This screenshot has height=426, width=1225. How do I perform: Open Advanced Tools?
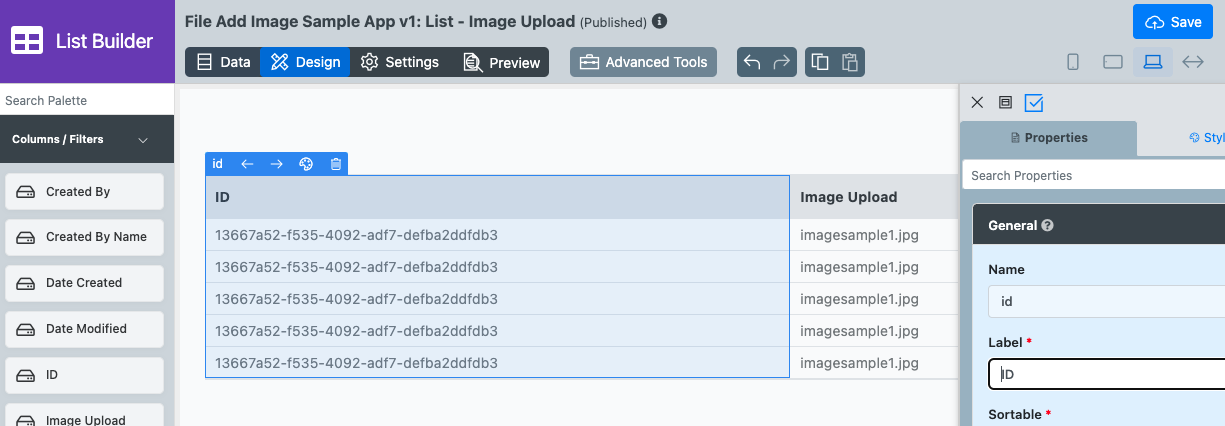[x=644, y=62]
